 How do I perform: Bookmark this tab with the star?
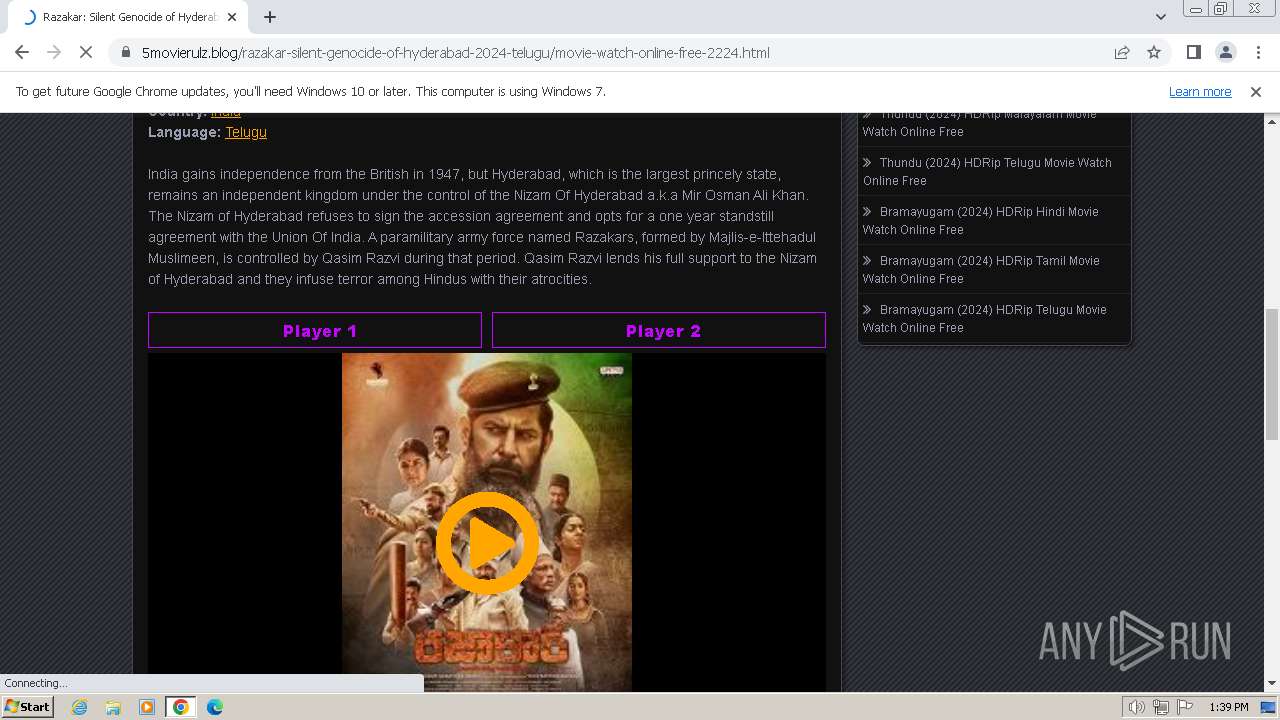[x=1154, y=52]
